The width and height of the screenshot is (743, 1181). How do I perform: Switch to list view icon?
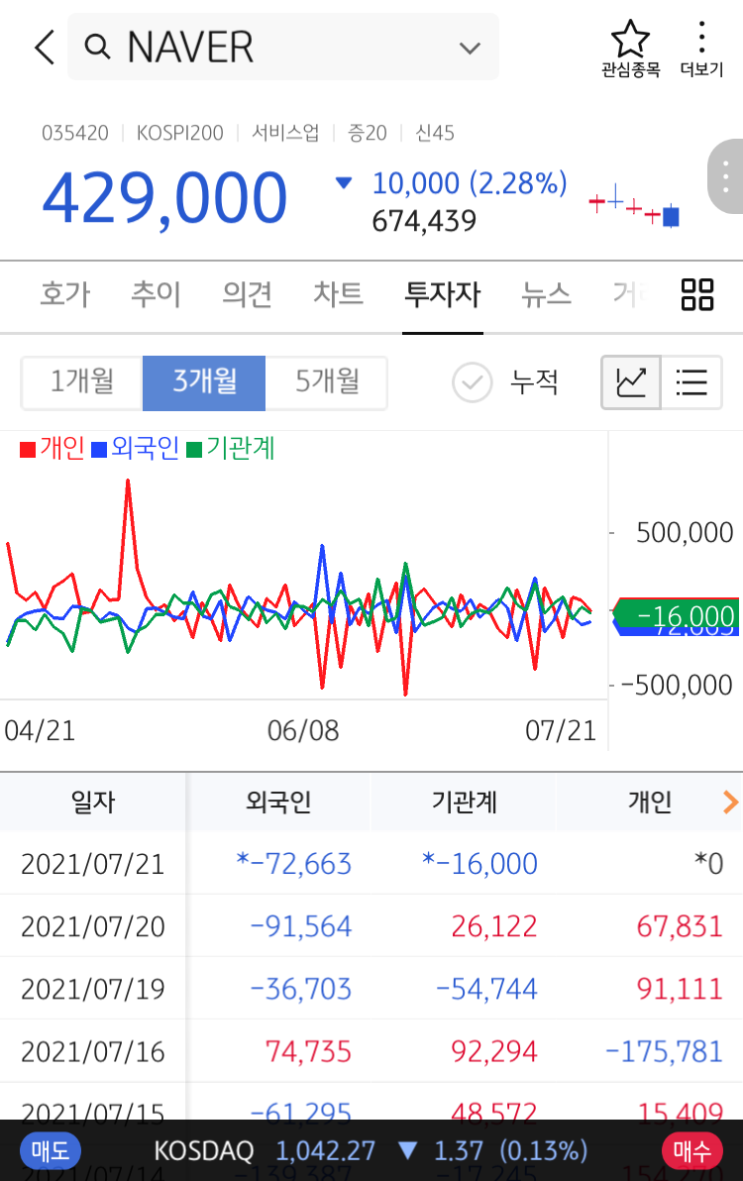[692, 383]
